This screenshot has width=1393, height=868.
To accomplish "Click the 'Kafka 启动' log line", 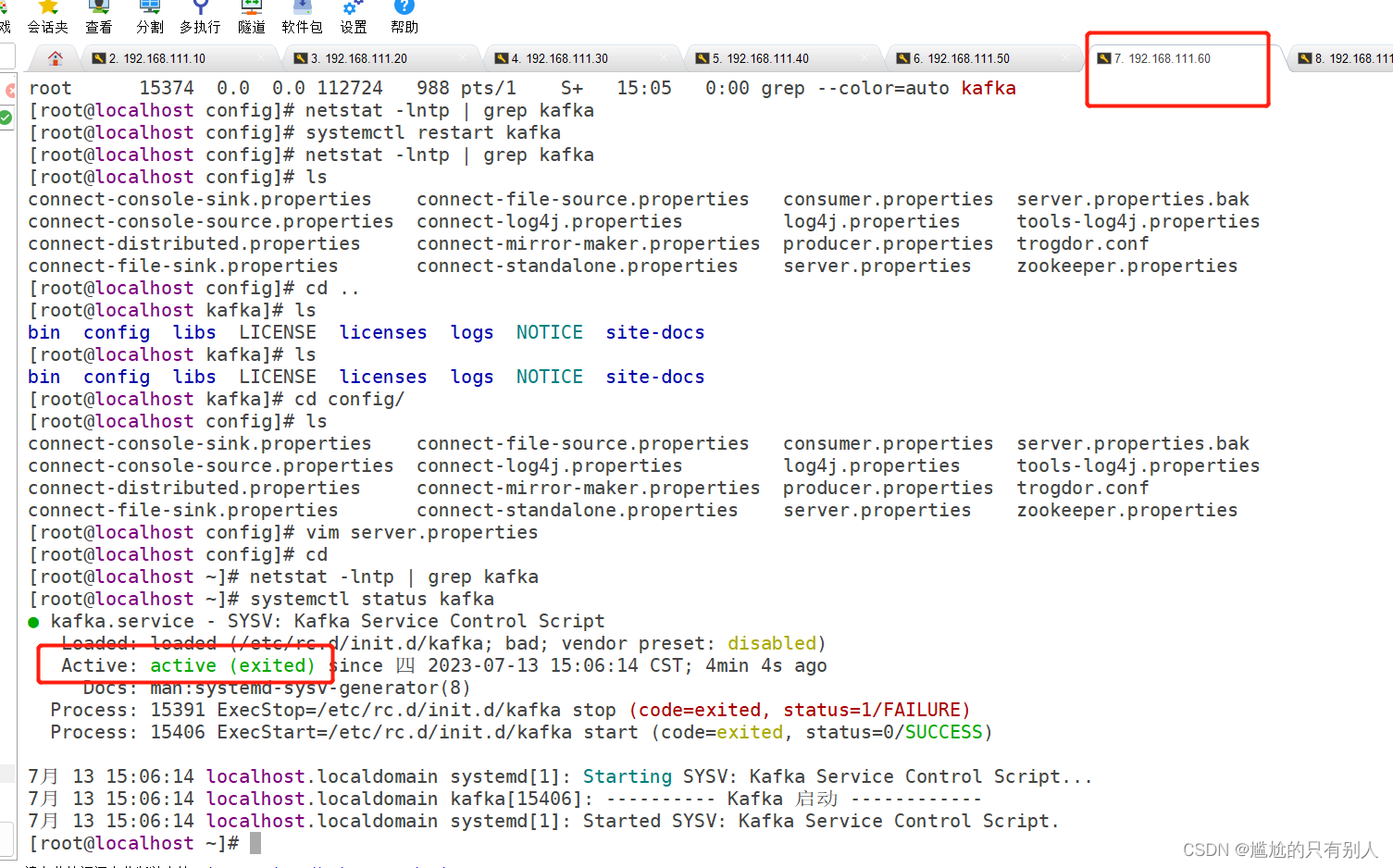I will (504, 799).
